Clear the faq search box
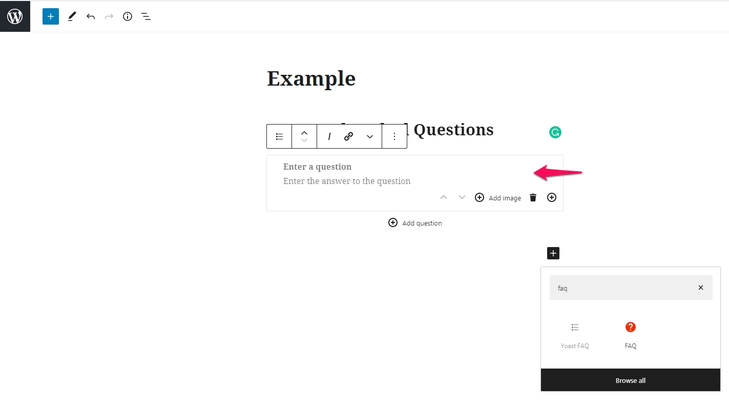Image resolution: width=729 pixels, height=407 pixels. (x=701, y=287)
